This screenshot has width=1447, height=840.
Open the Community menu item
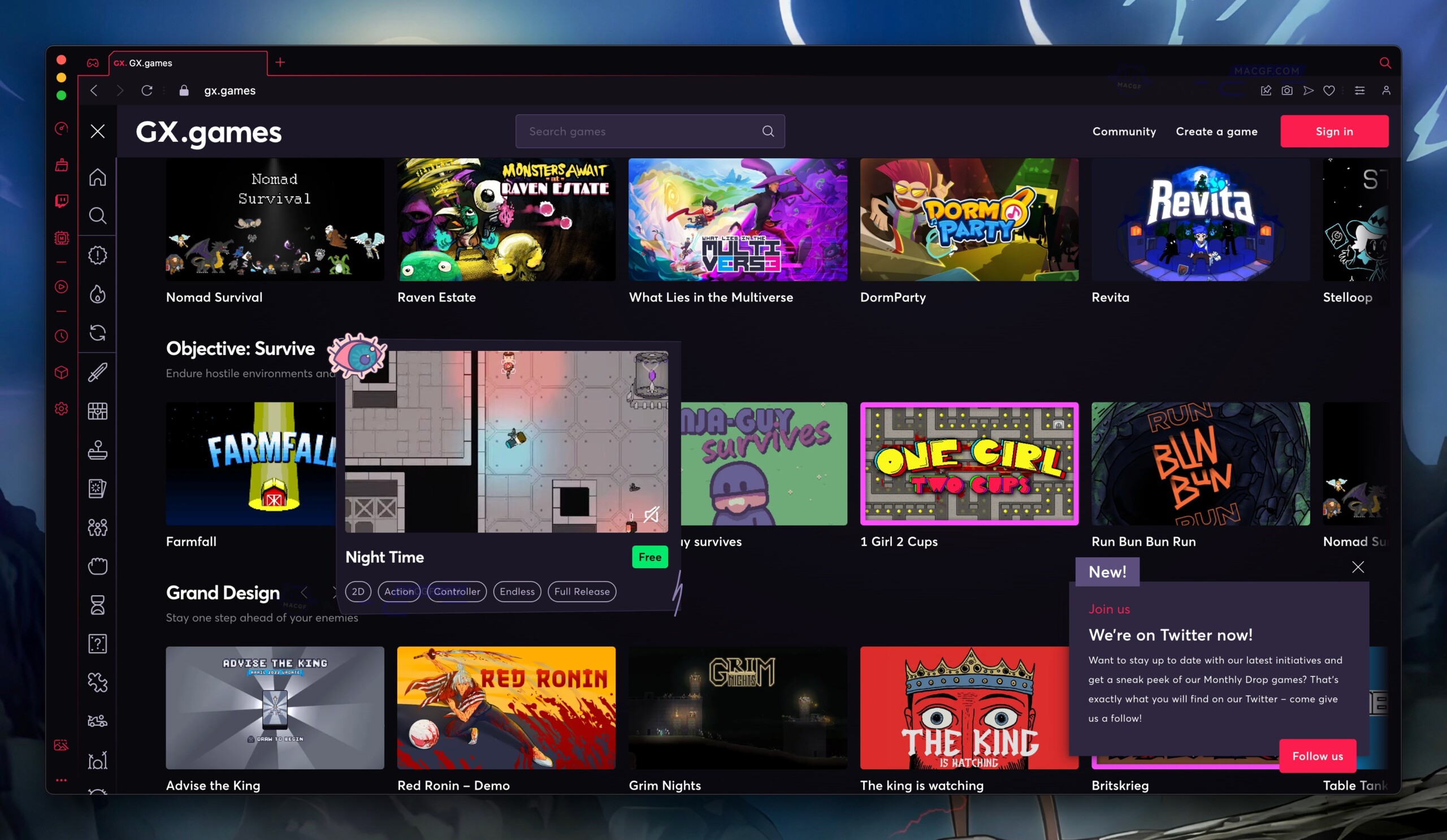point(1124,132)
